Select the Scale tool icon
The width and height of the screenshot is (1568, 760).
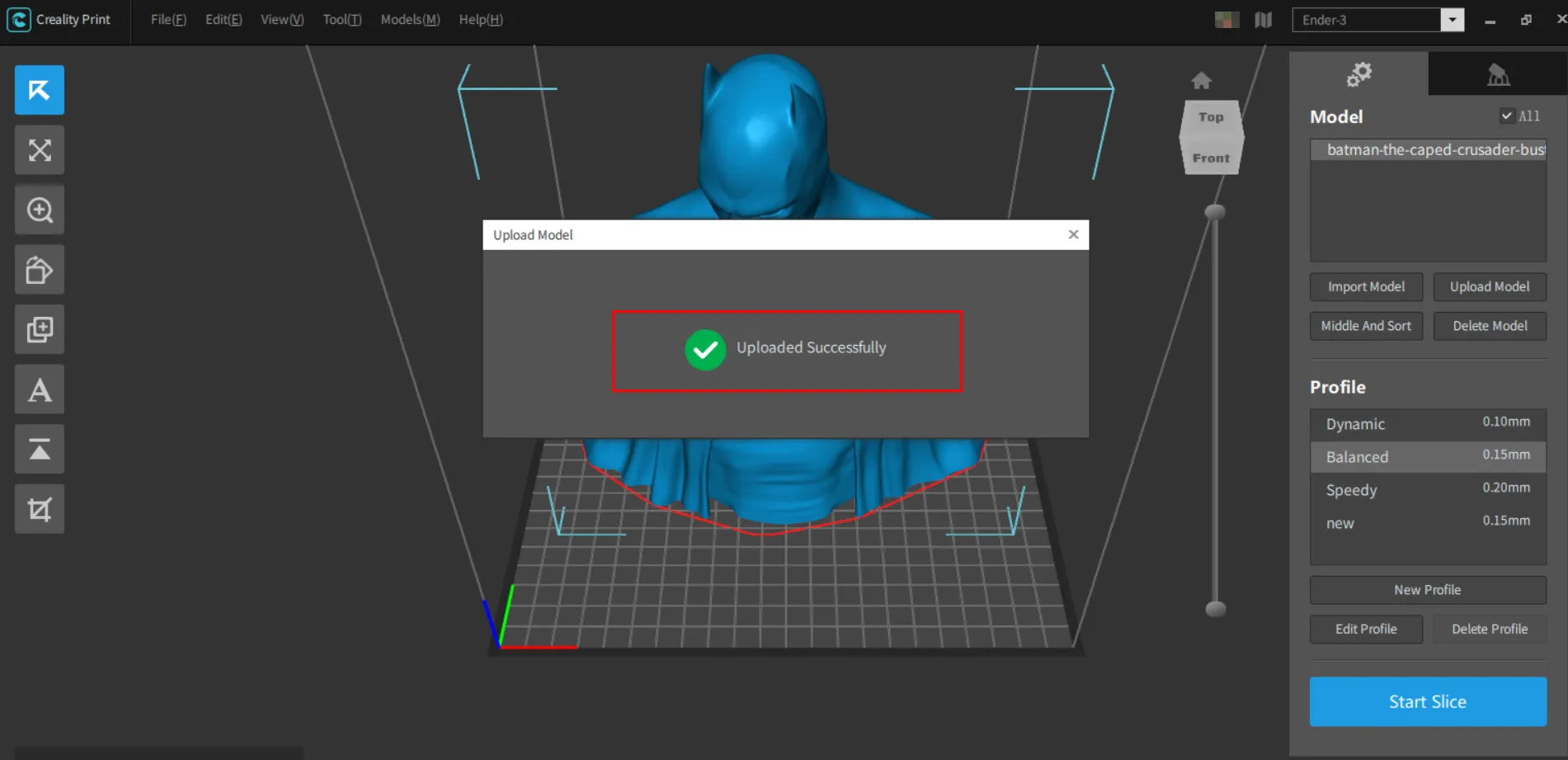point(40,150)
